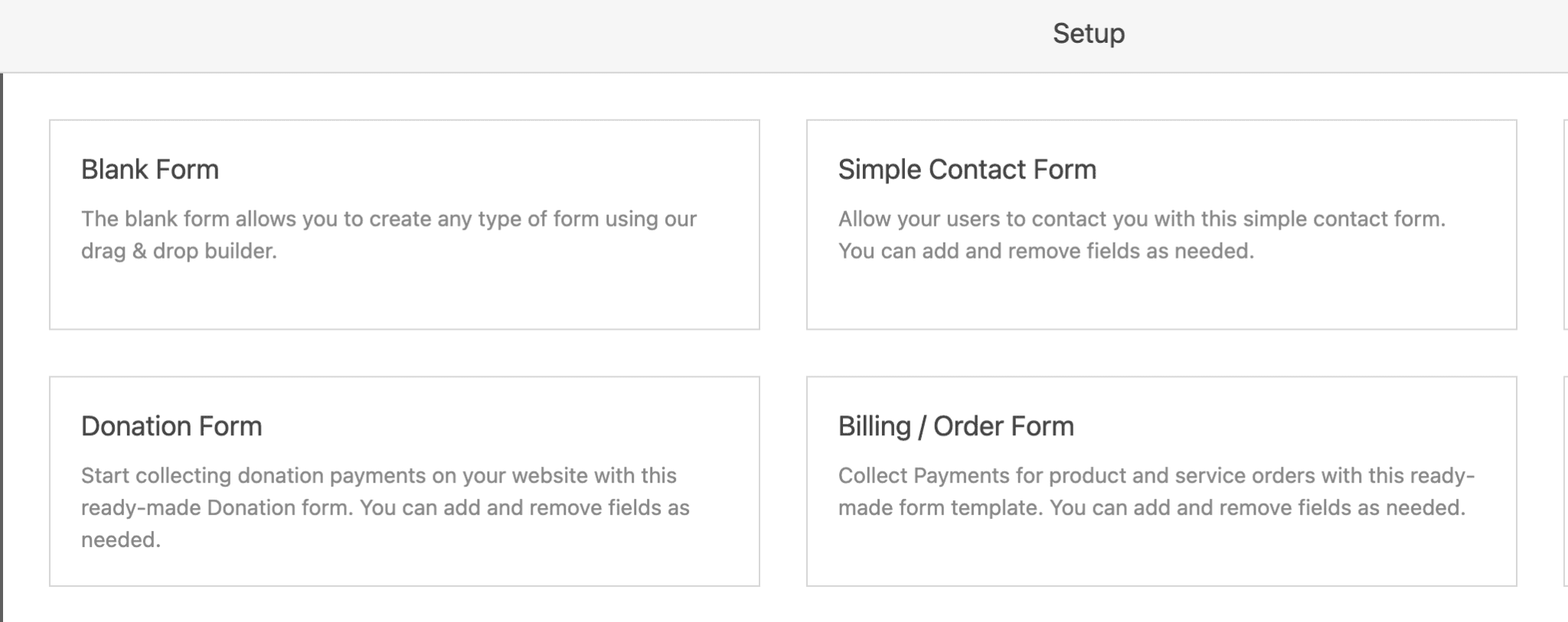Click the Setup header bar label
The height and width of the screenshot is (622, 1568).
click(x=1089, y=33)
